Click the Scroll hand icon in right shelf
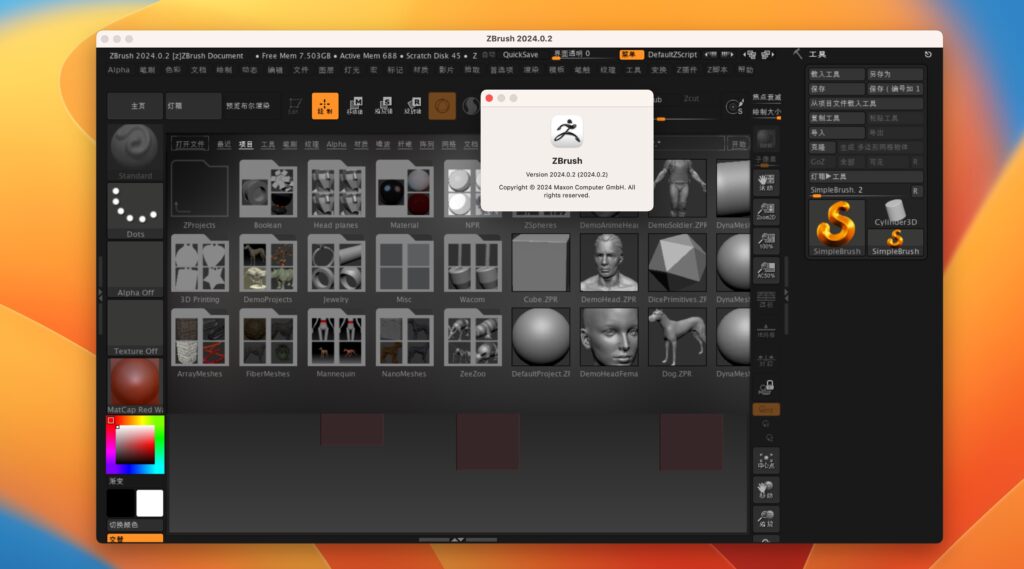Viewport: 1024px width, 569px height. 766,182
